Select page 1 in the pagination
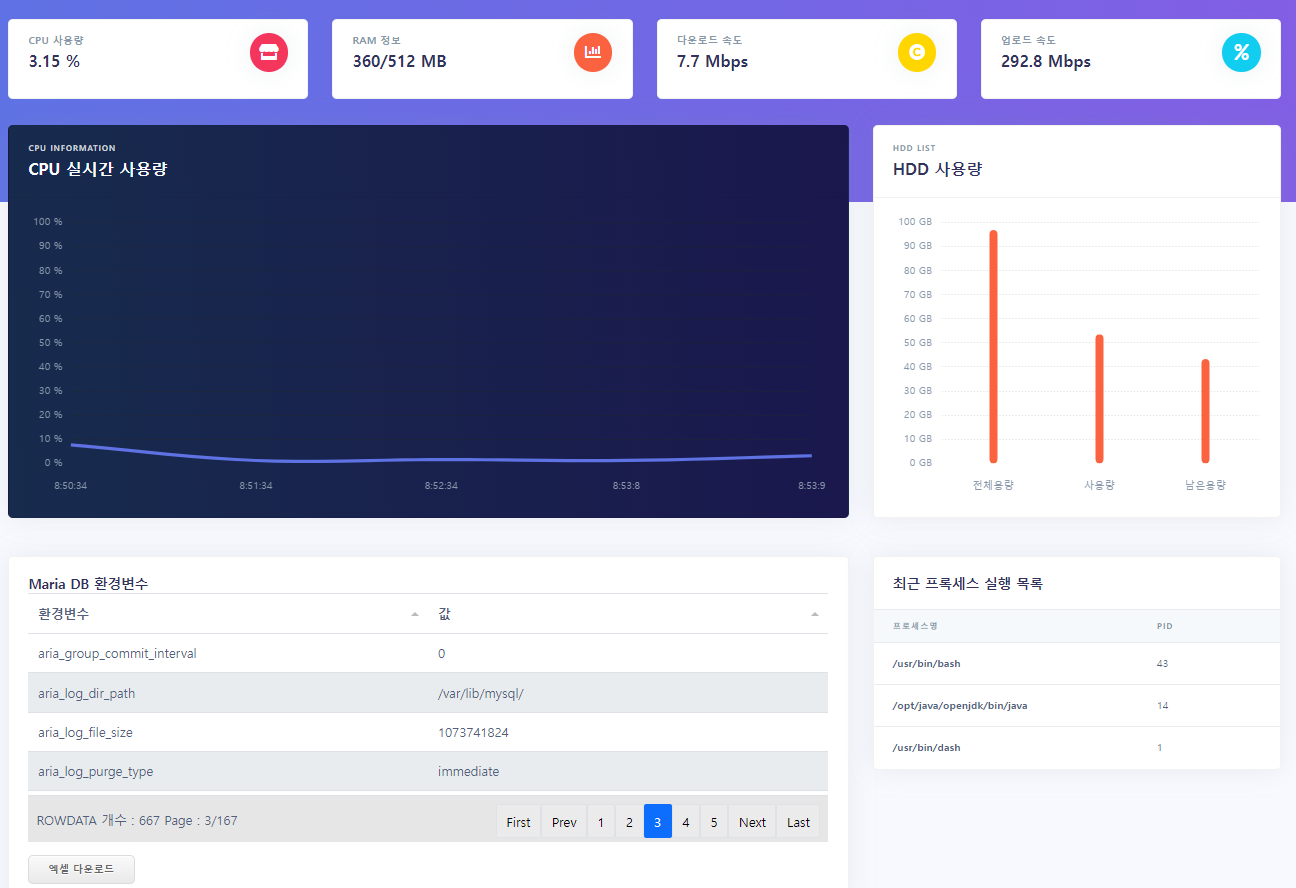The image size is (1296, 888). (x=600, y=821)
